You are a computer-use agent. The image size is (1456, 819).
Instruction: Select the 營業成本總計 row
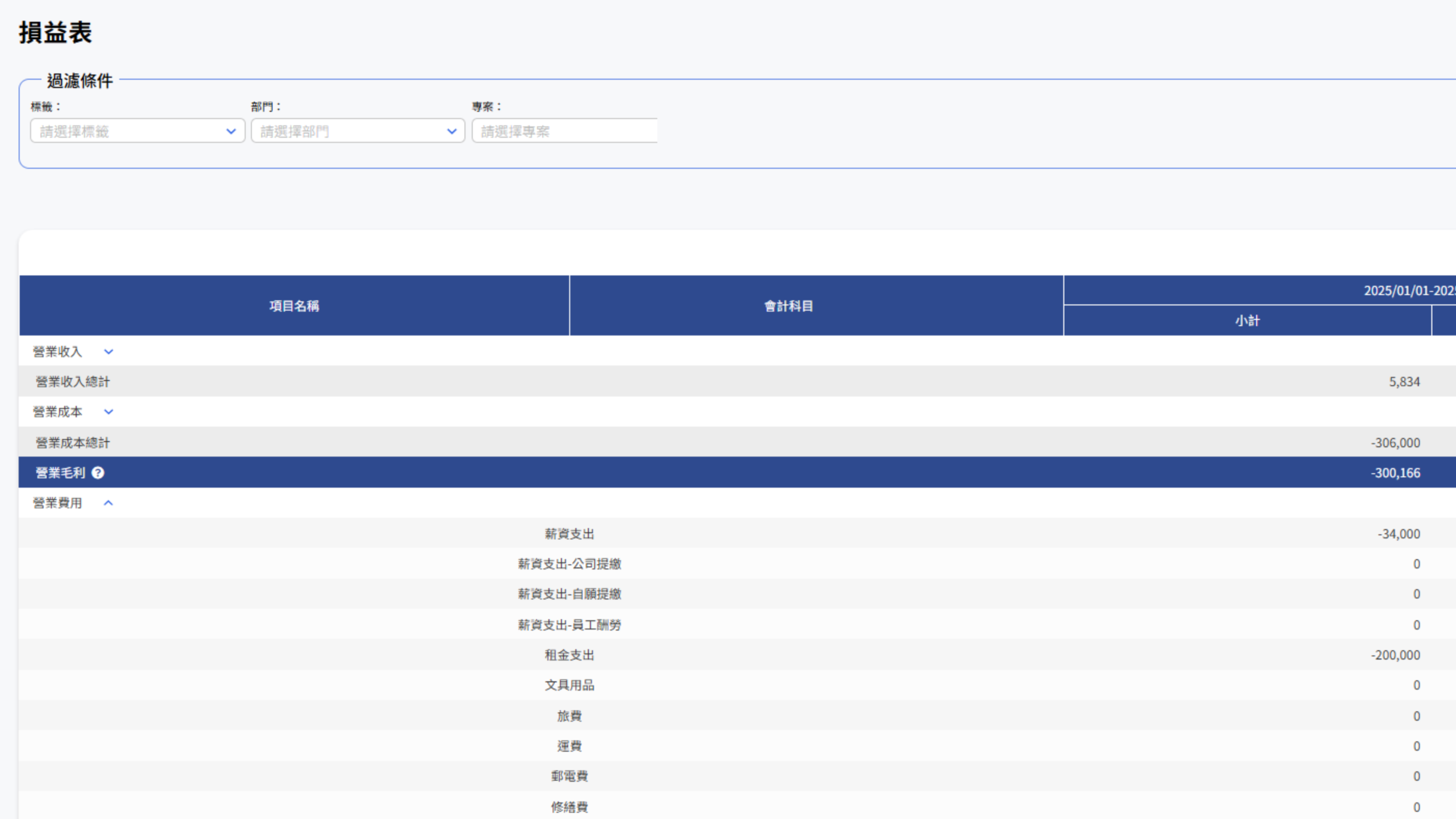(73, 442)
